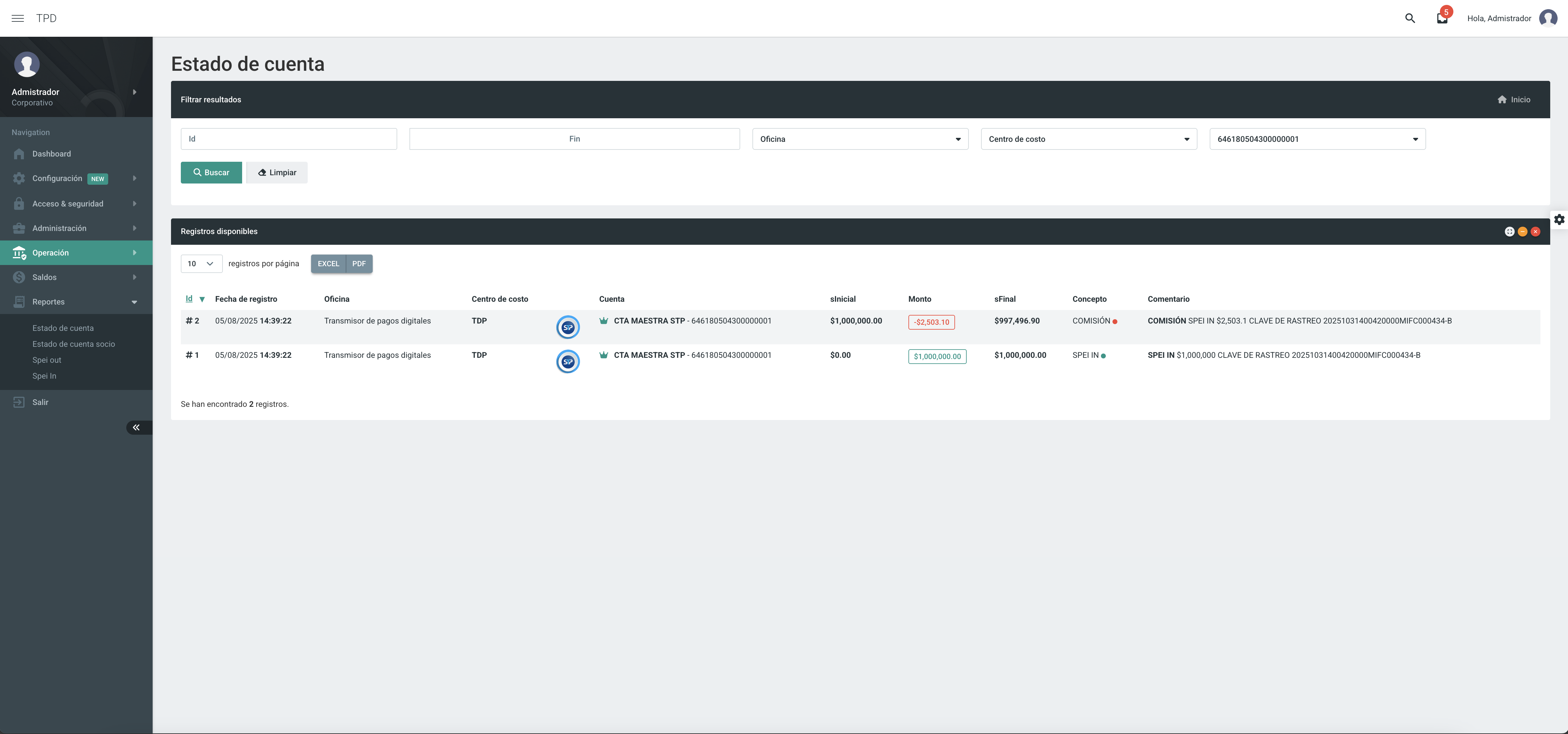The image size is (1568, 734).
Task: Sort the table by Id column
Action: [x=189, y=299]
